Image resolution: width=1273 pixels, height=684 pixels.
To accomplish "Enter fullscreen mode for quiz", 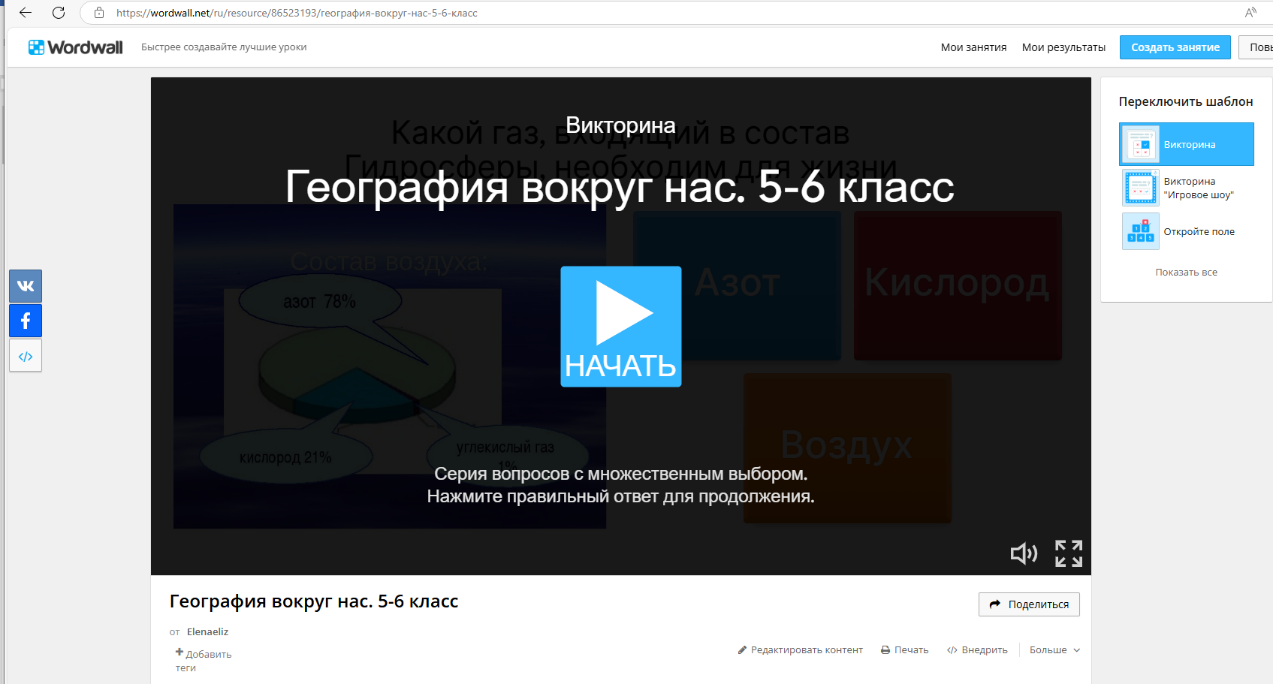I will [x=1069, y=553].
